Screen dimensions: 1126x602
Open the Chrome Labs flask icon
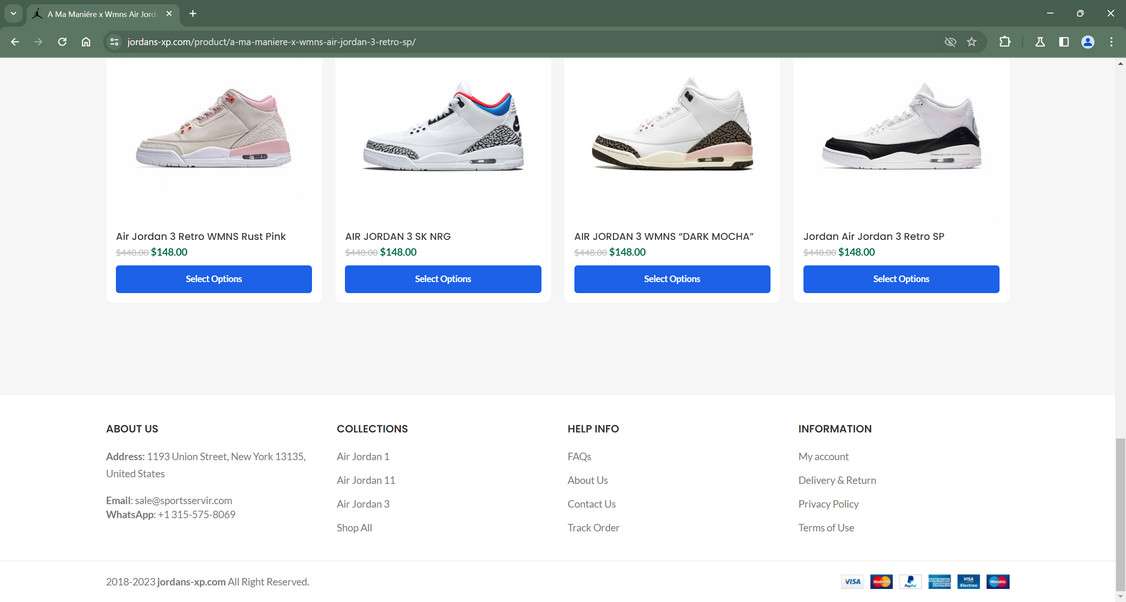point(1040,42)
